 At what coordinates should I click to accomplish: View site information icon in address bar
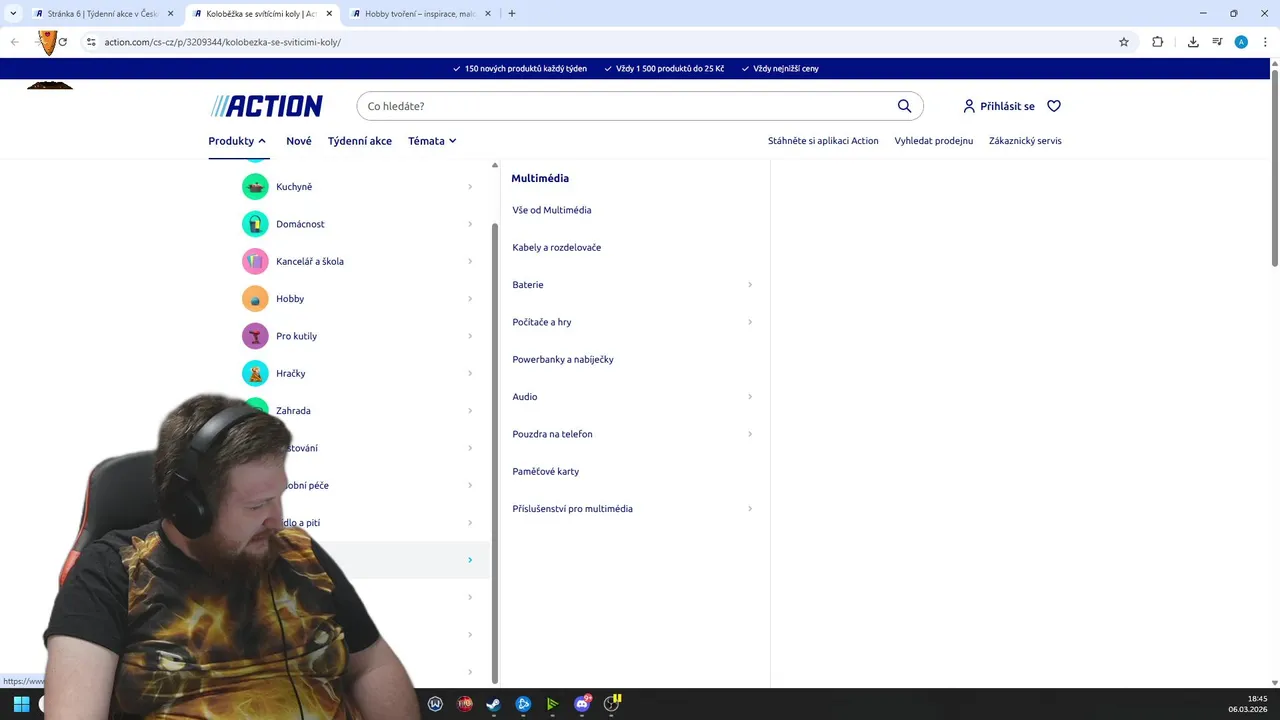[x=91, y=42]
